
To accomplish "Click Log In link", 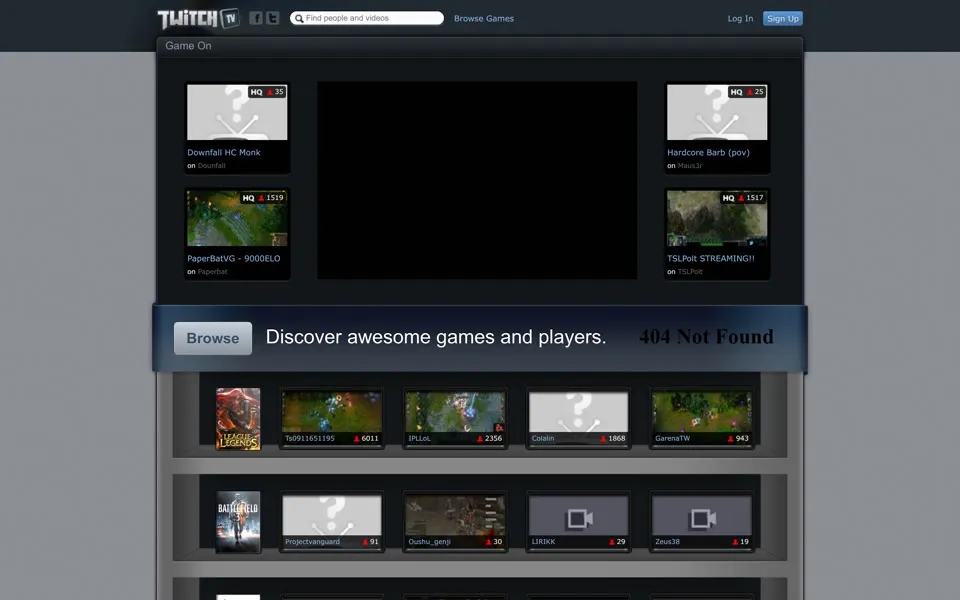I will [x=740, y=18].
